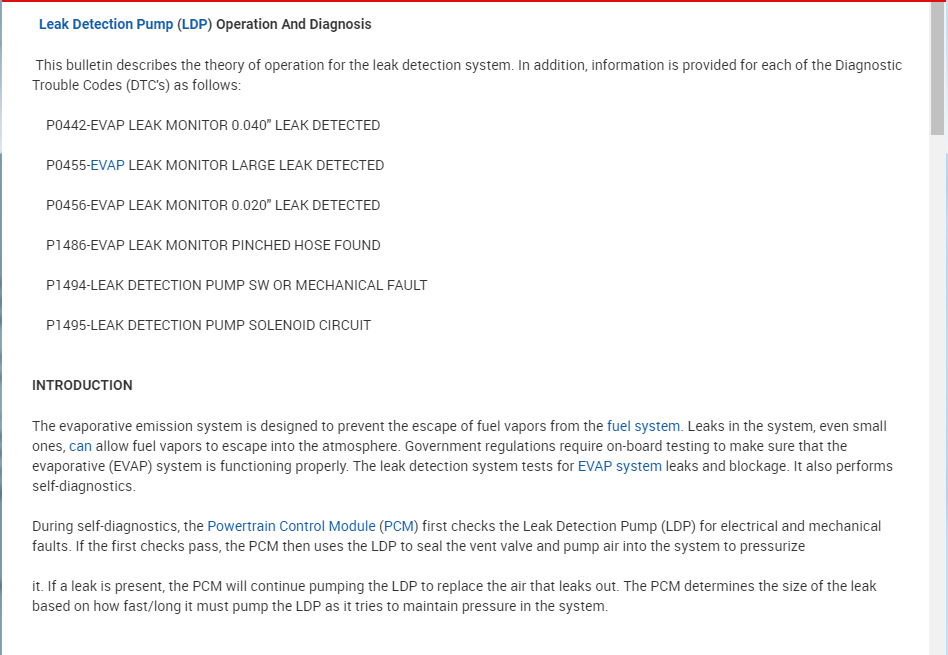Click the LDP link in the title

[x=194, y=24]
